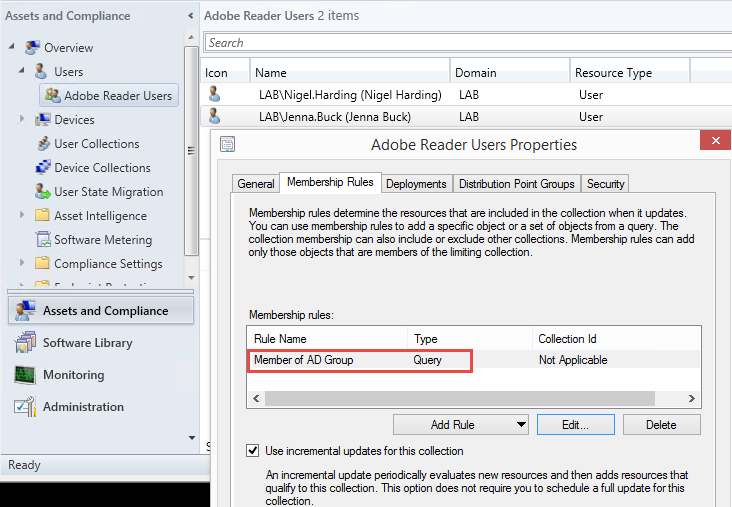Click the Icon column header
Viewport: 732px width, 507px height.
click(225, 72)
